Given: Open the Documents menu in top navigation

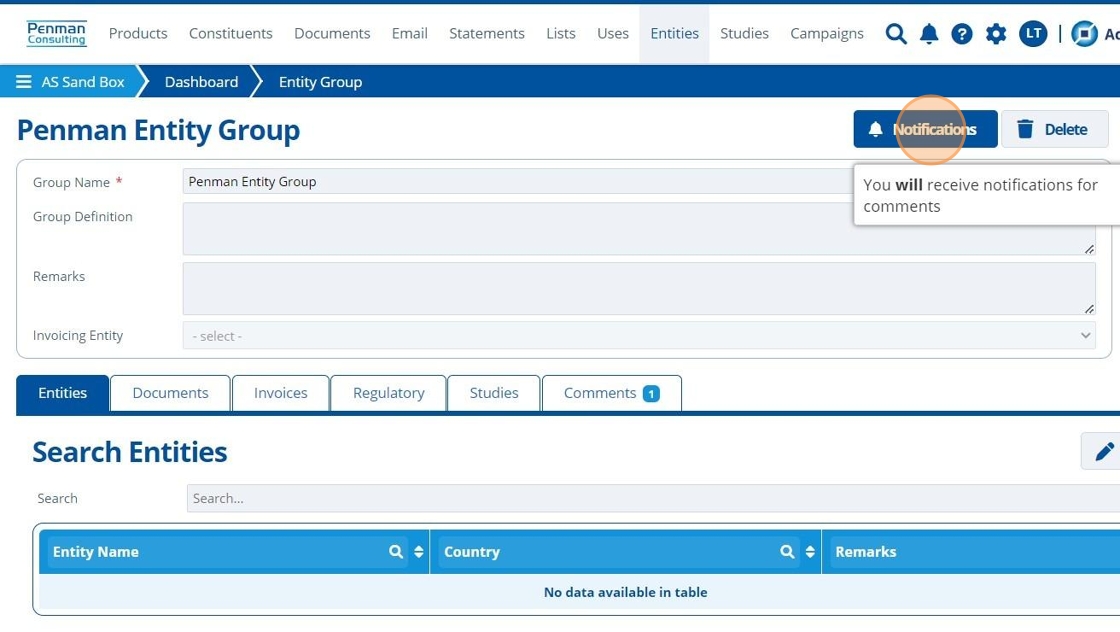Looking at the screenshot, I should pos(332,34).
